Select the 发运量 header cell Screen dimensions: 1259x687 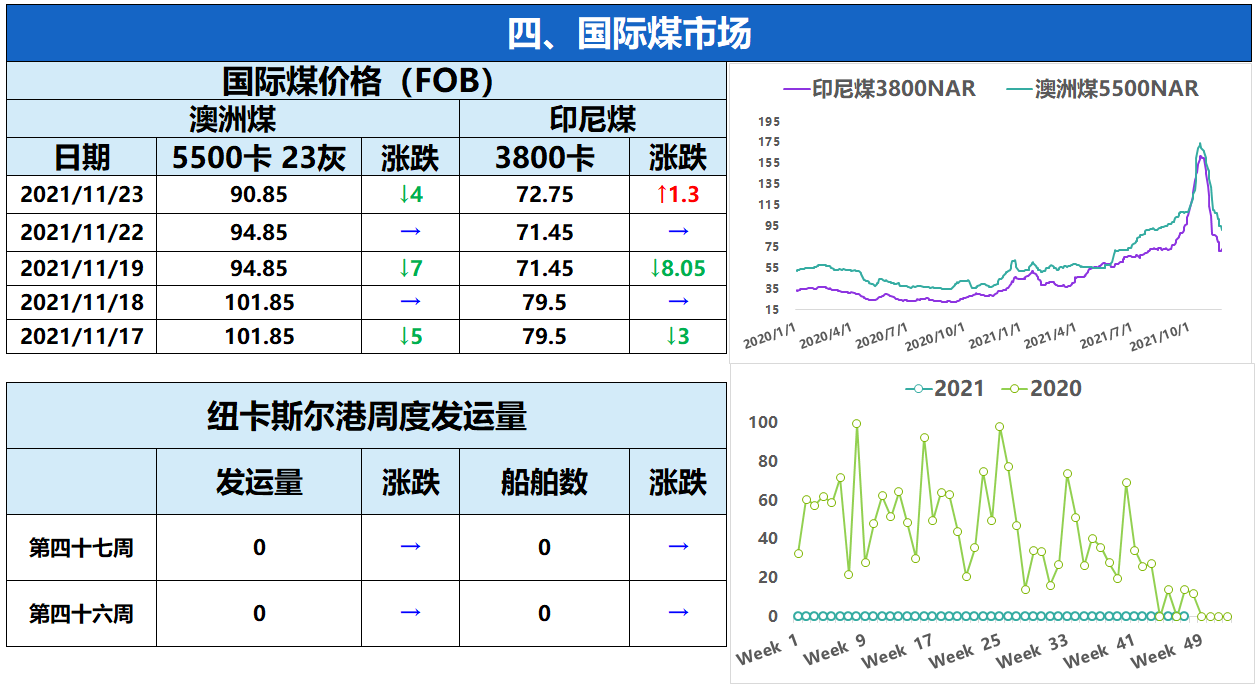[x=259, y=482]
